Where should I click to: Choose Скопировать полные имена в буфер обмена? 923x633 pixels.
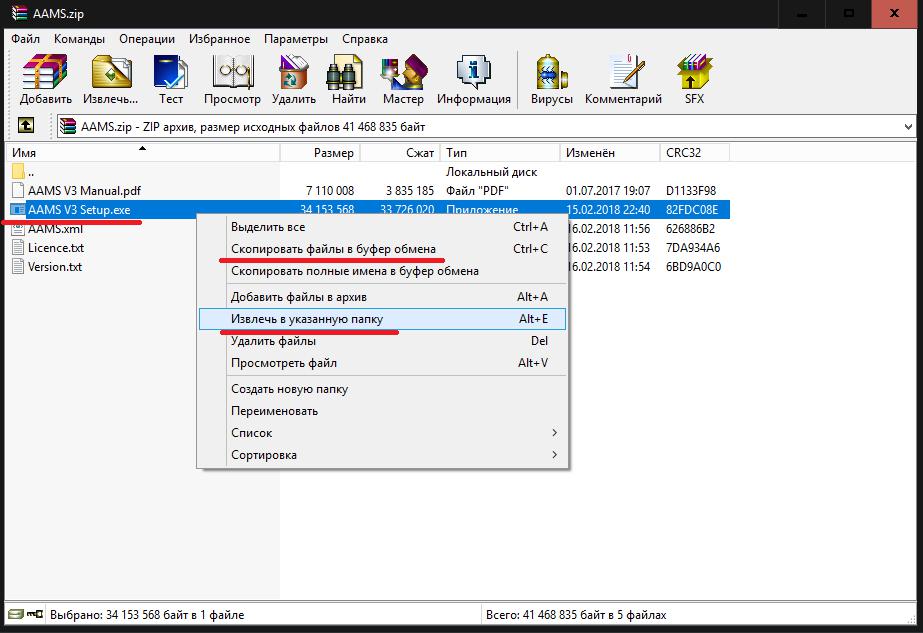point(383,271)
